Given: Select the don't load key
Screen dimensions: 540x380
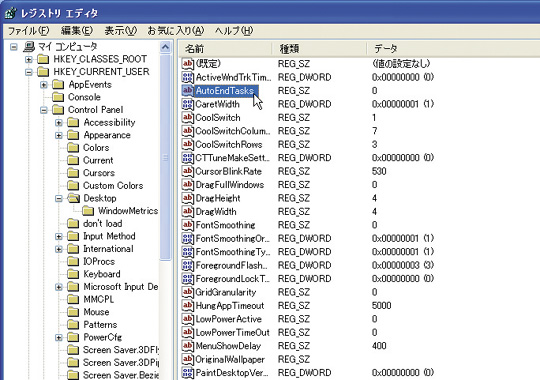Looking at the screenshot, I should click(103, 224).
